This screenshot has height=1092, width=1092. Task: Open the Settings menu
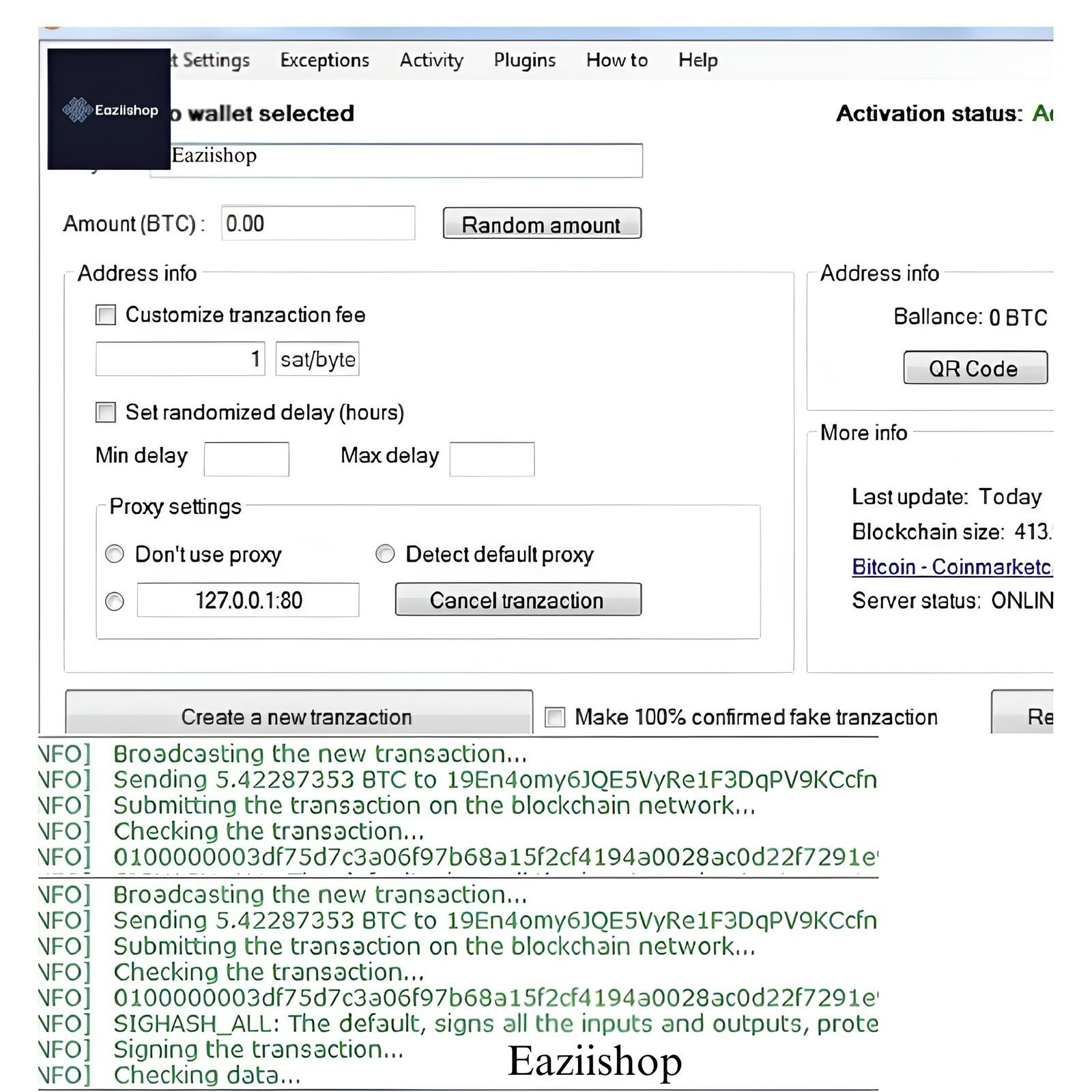[211, 60]
